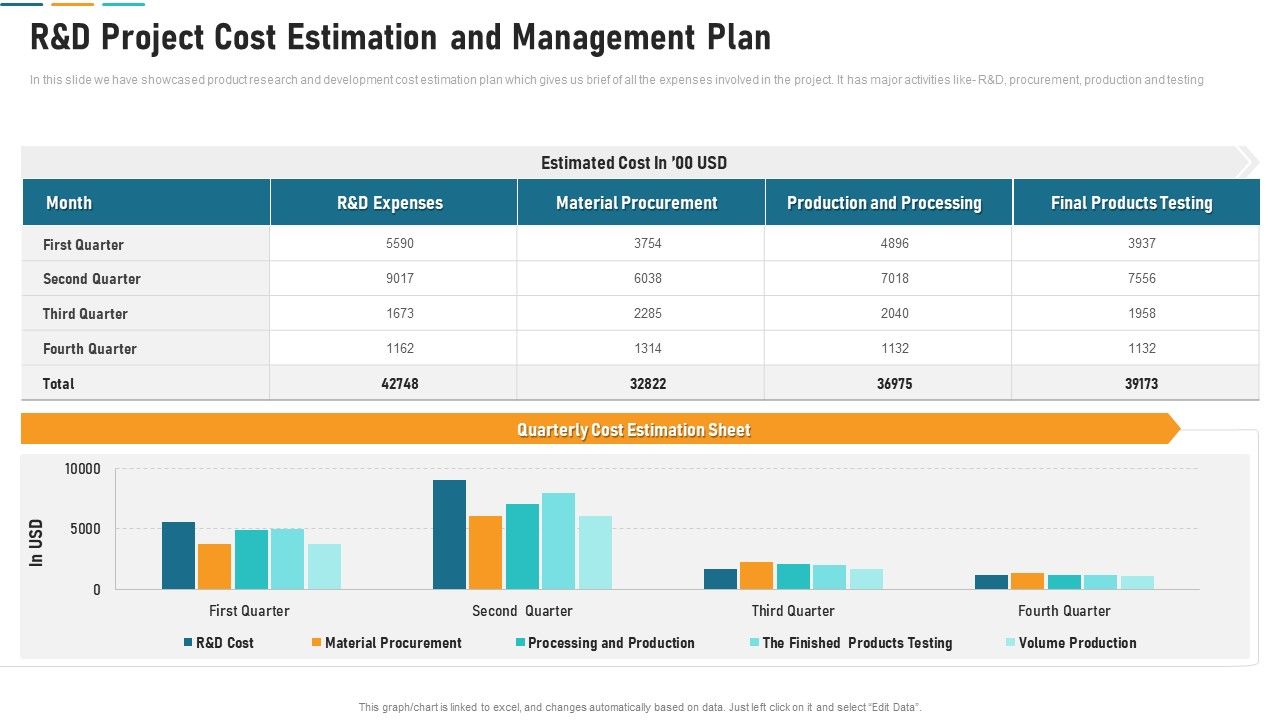Image resolution: width=1280 pixels, height=720 pixels.
Task: Select the Material Procurement legend label
Action: (x=393, y=643)
